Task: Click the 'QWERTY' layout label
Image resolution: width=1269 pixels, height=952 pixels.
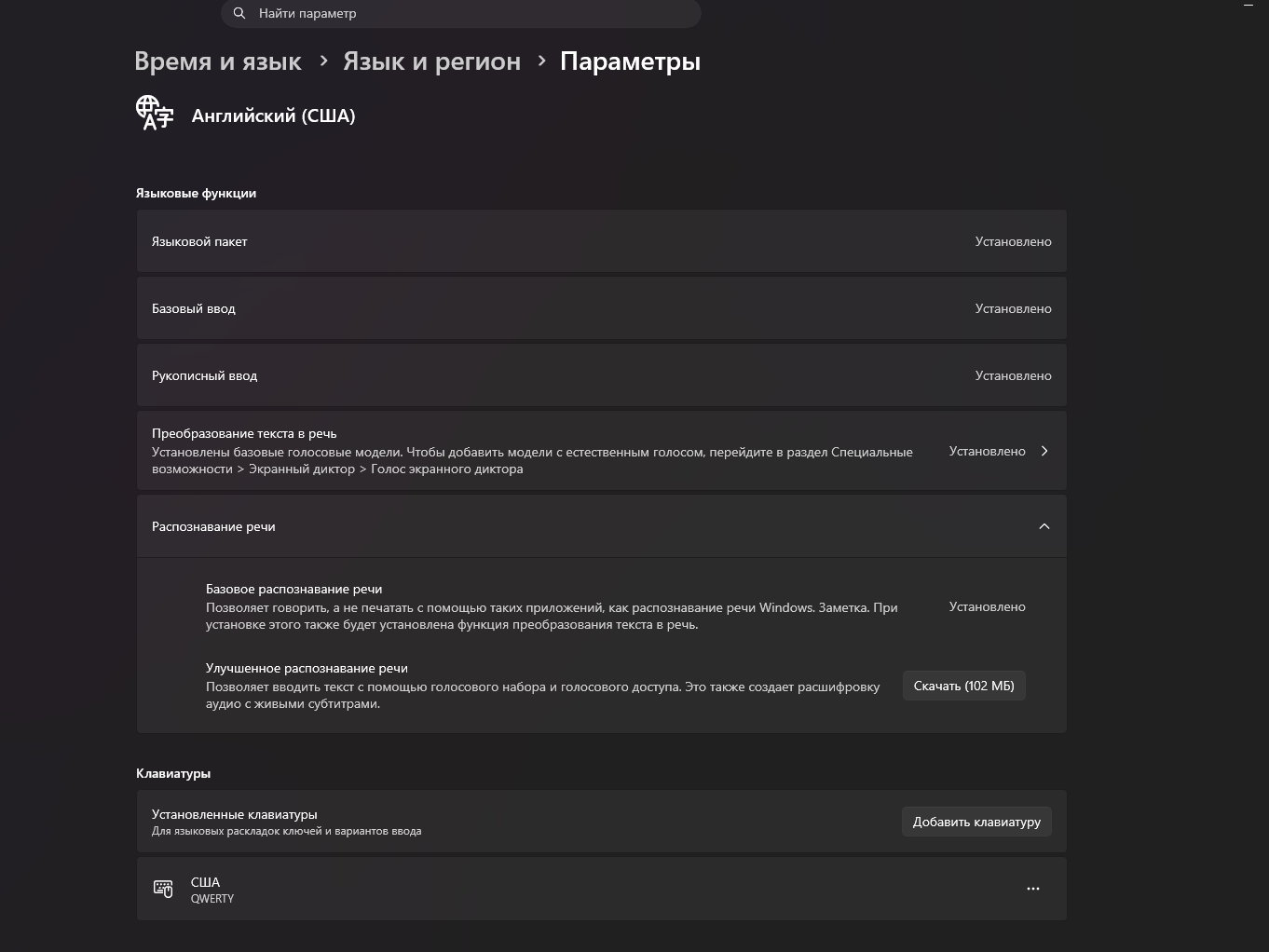Action: (212, 899)
